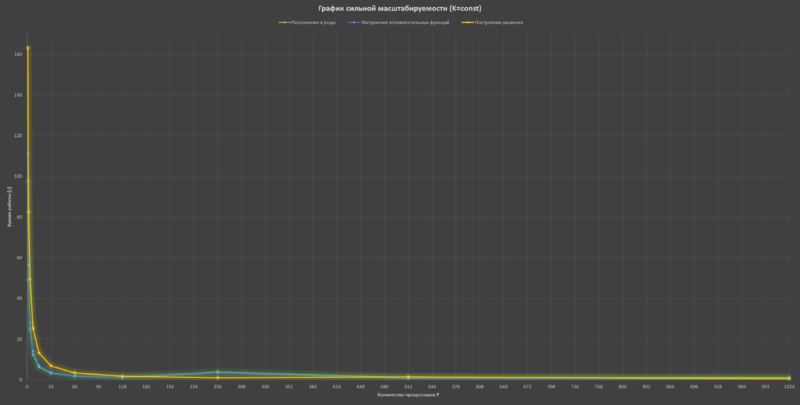Select legend entry "Построение вспомогательных функций"

pyautogui.click(x=405, y=22)
